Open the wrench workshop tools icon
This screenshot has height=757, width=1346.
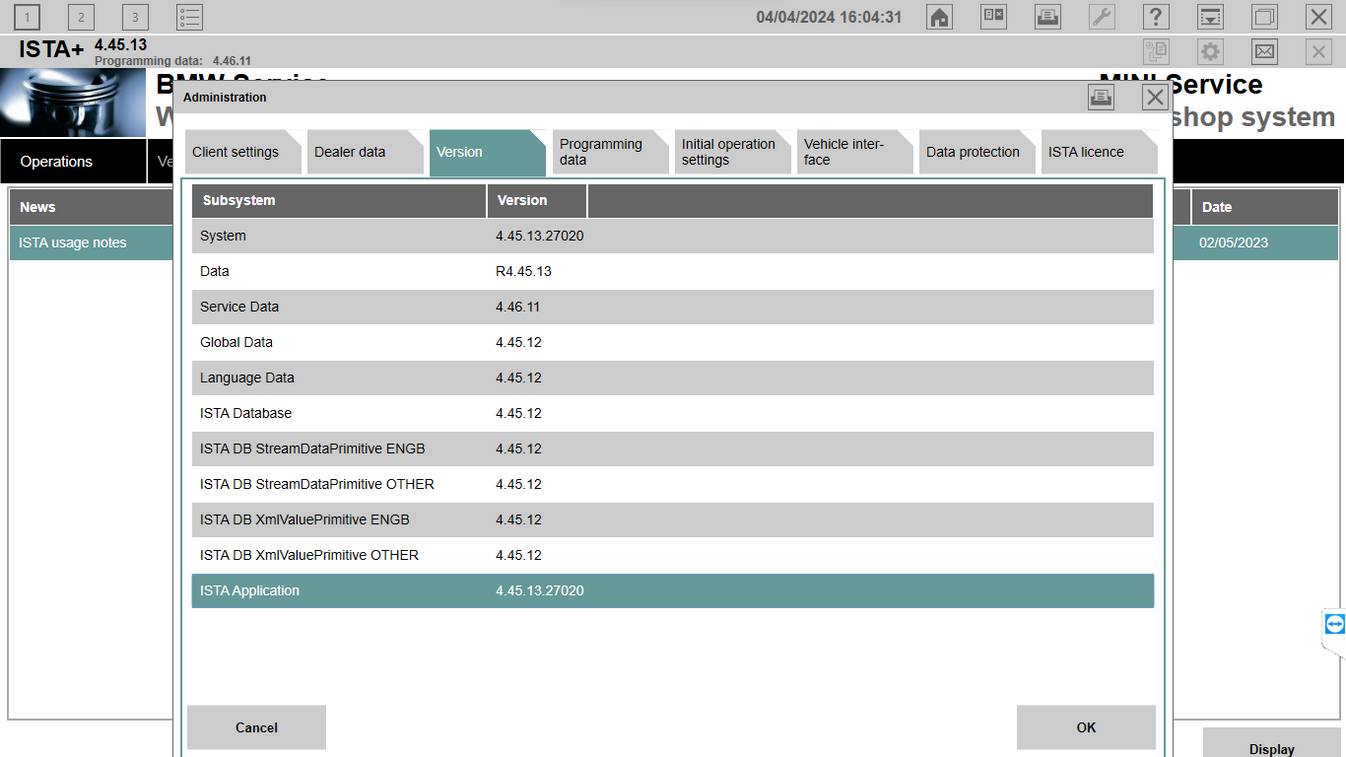click(1101, 16)
